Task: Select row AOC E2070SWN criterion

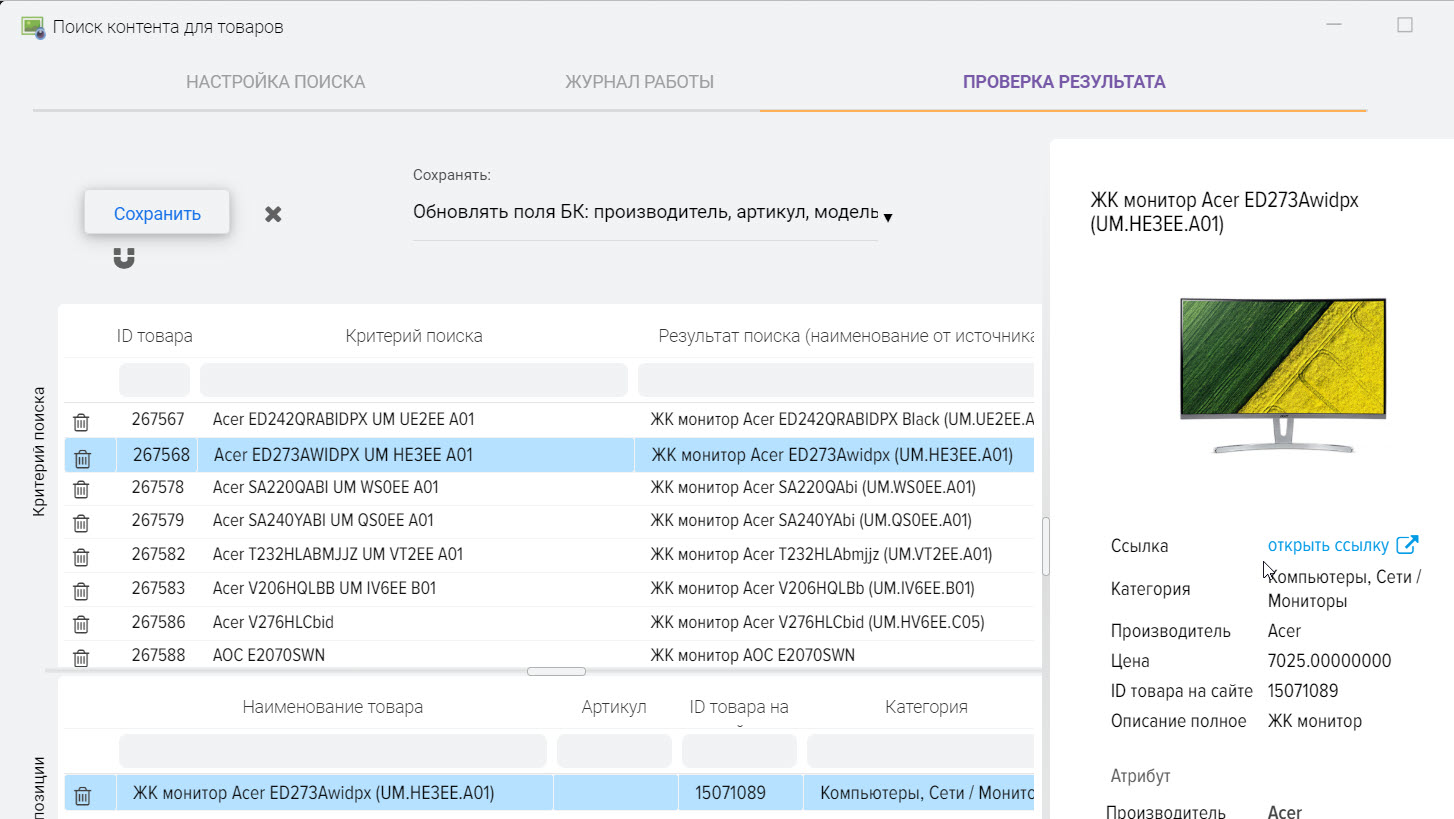Action: pyautogui.click(x=269, y=656)
